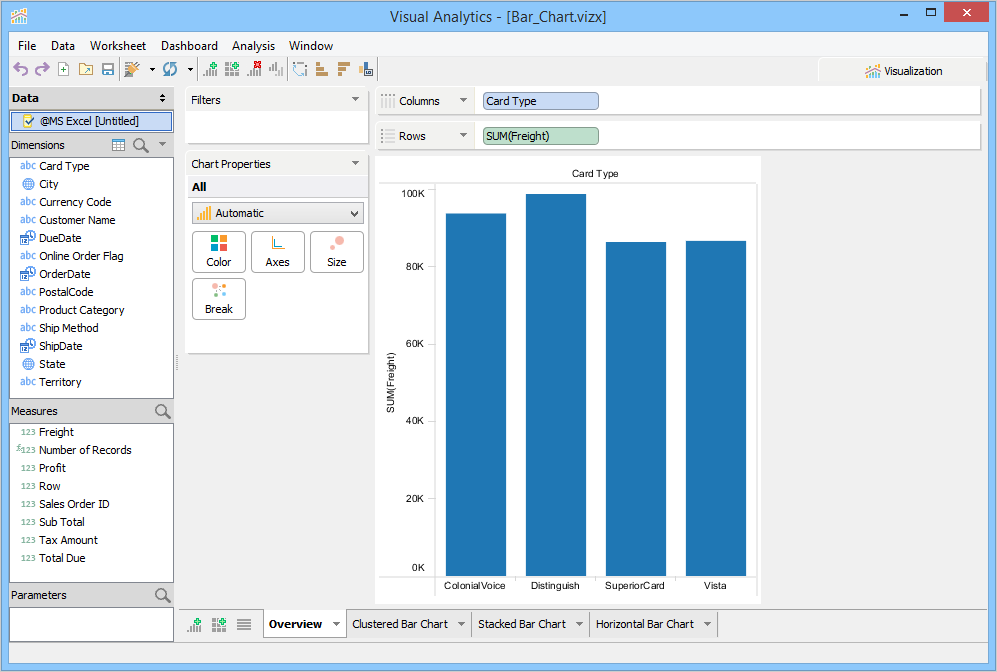Click the Axes button in Chart Properties
This screenshot has height=672, width=997.
click(277, 252)
